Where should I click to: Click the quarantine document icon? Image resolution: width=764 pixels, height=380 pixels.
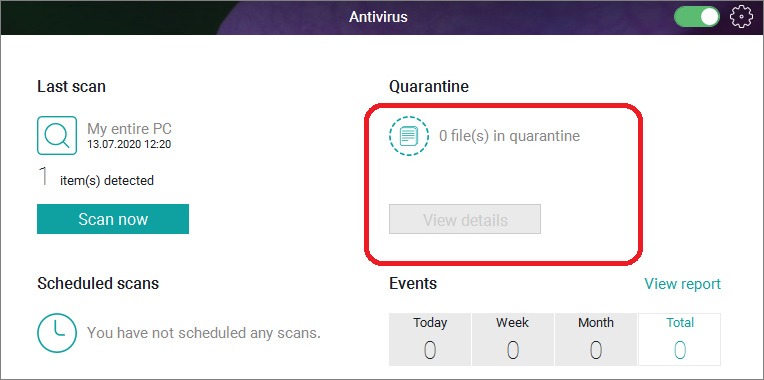(409, 135)
